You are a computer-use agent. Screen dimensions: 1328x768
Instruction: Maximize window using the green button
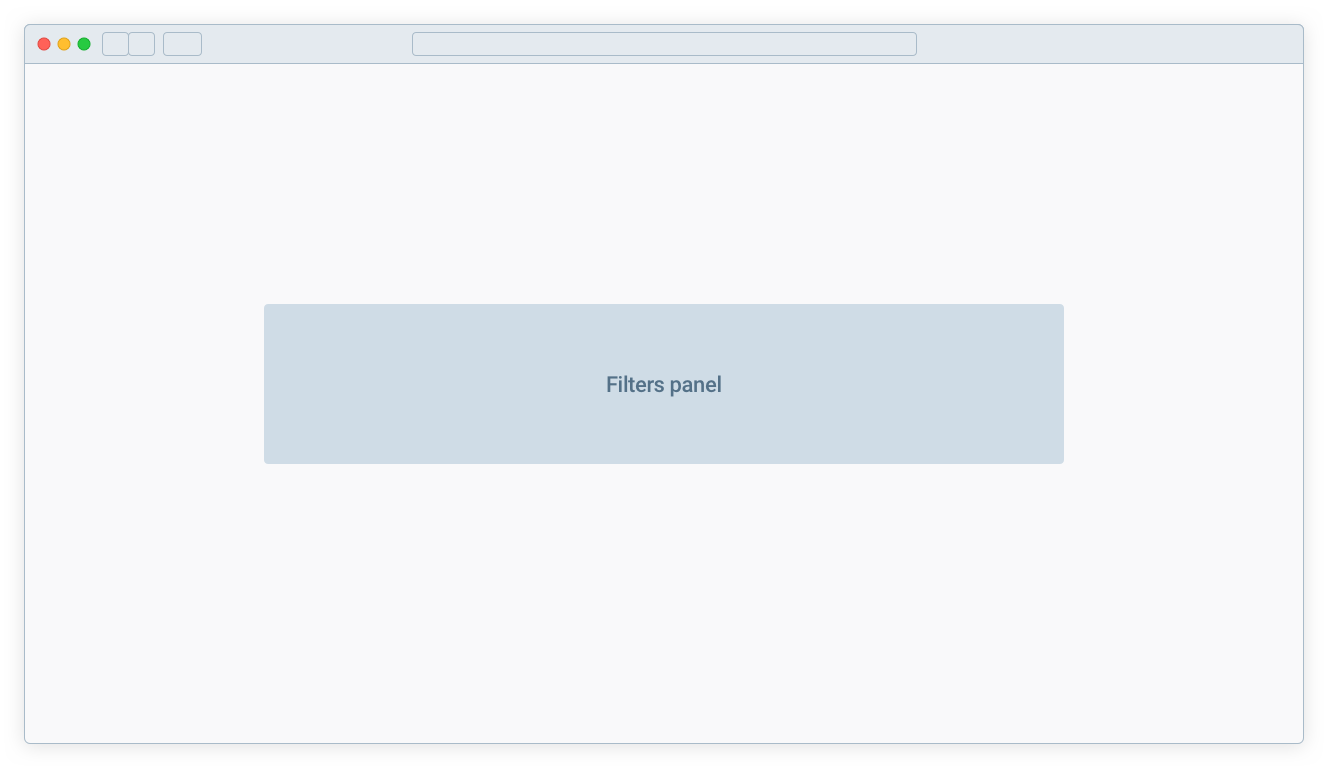point(84,44)
